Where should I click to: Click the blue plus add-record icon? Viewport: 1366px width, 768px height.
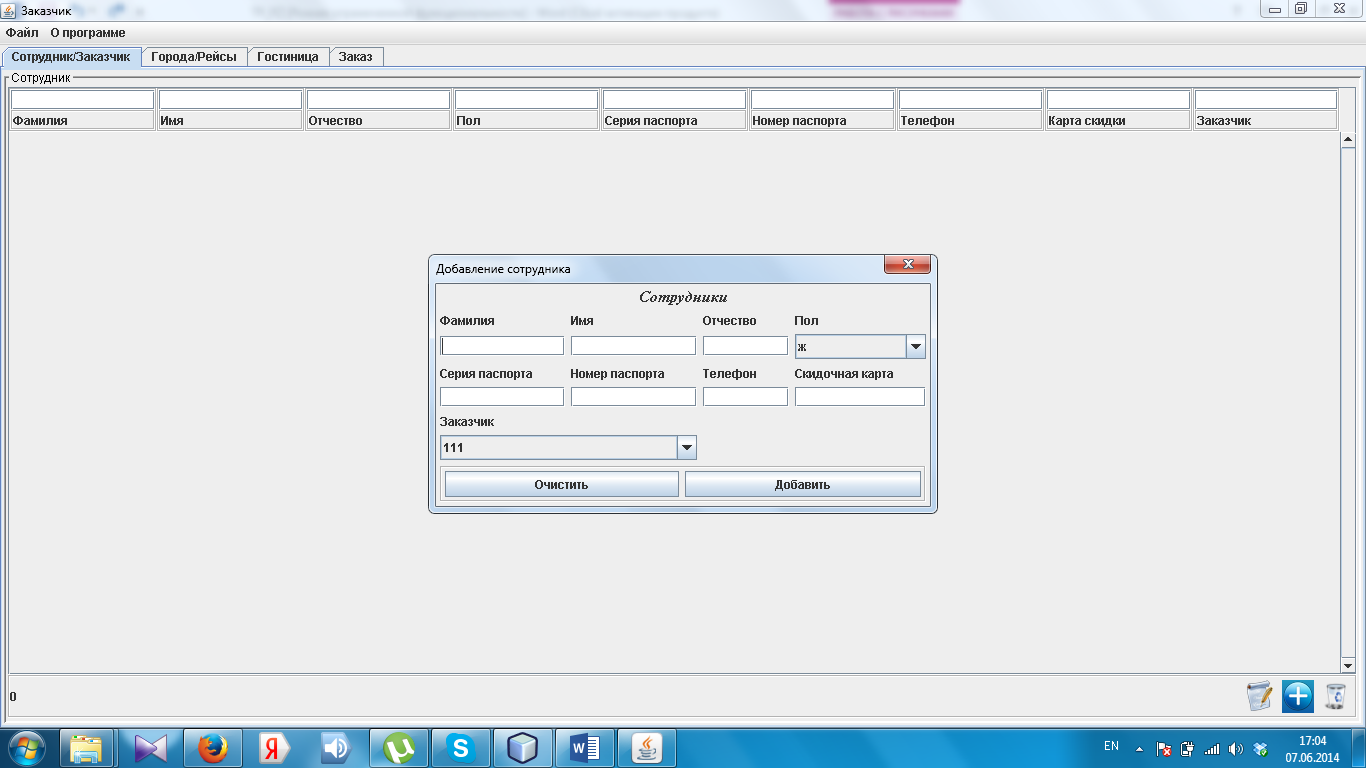pyautogui.click(x=1297, y=696)
